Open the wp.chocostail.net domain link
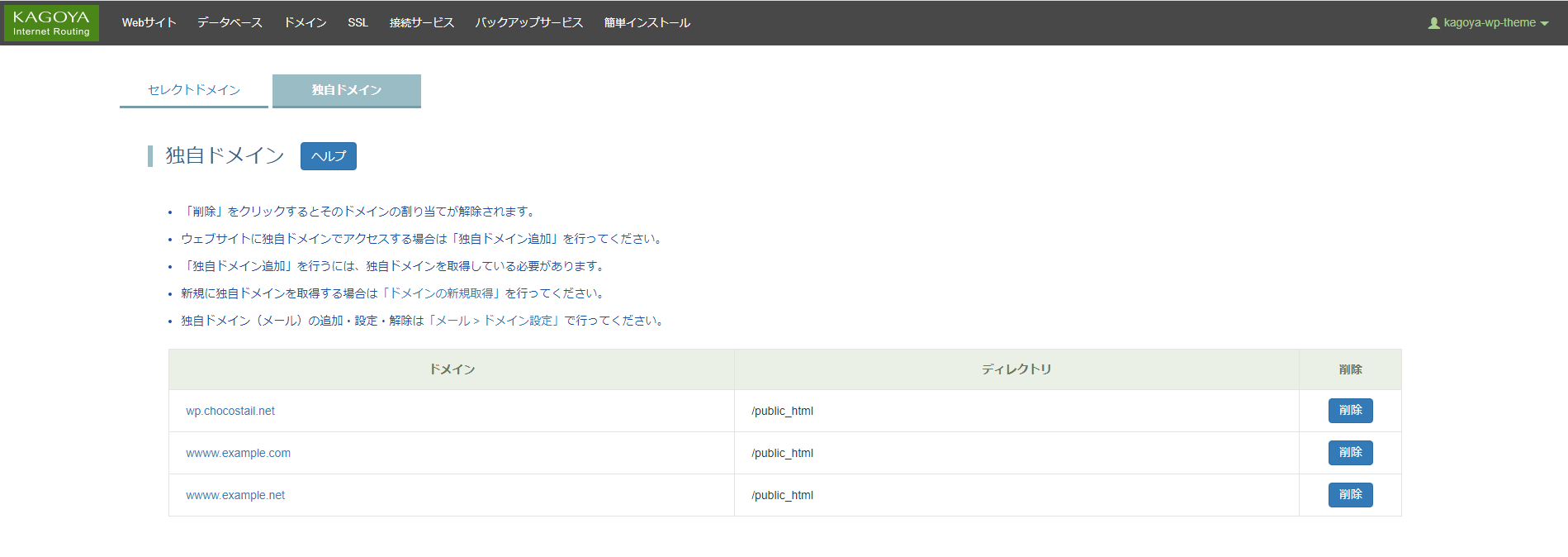Screen dimensions: 1568x557 coord(230,411)
